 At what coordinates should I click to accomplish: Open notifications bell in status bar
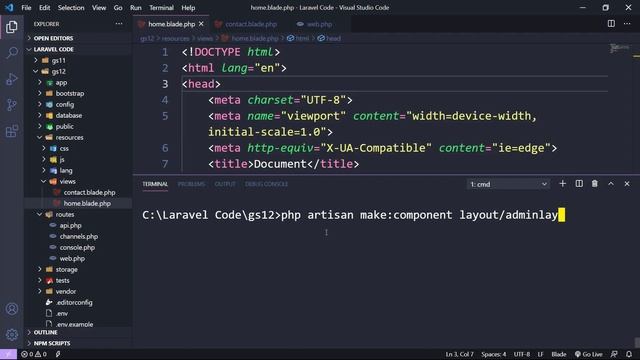tap(629, 354)
